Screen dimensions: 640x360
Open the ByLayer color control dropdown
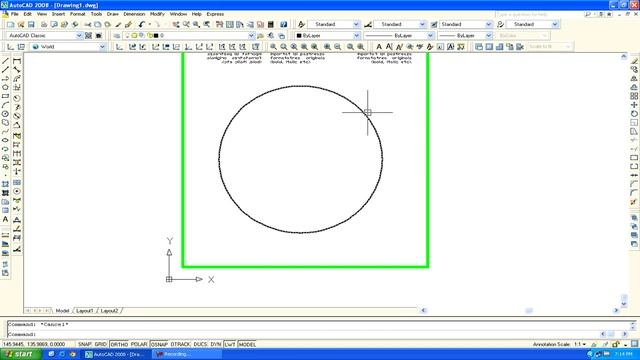click(x=356, y=36)
